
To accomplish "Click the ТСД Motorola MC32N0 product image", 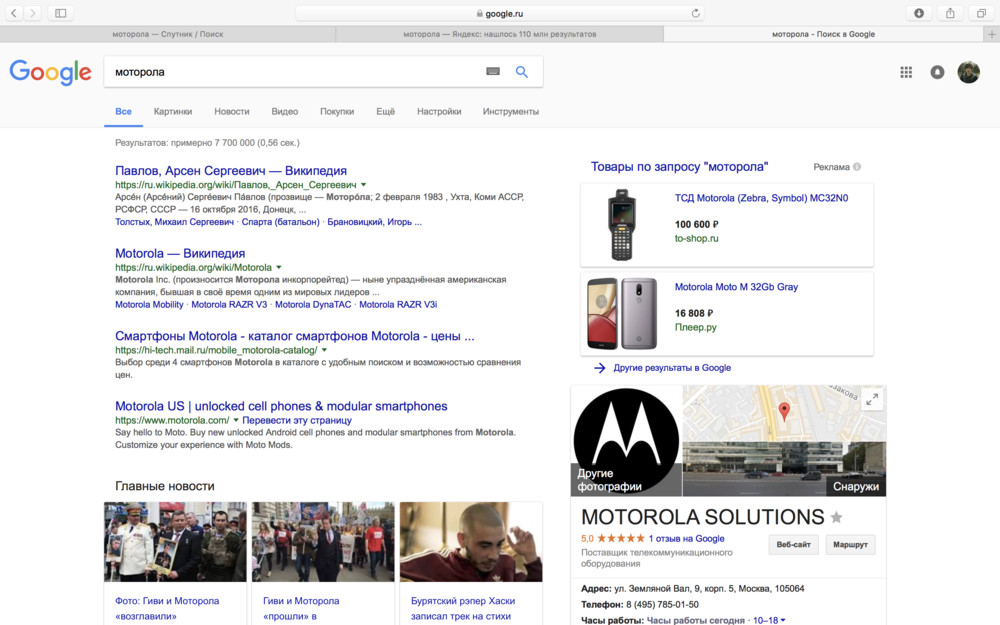I will [x=621, y=224].
